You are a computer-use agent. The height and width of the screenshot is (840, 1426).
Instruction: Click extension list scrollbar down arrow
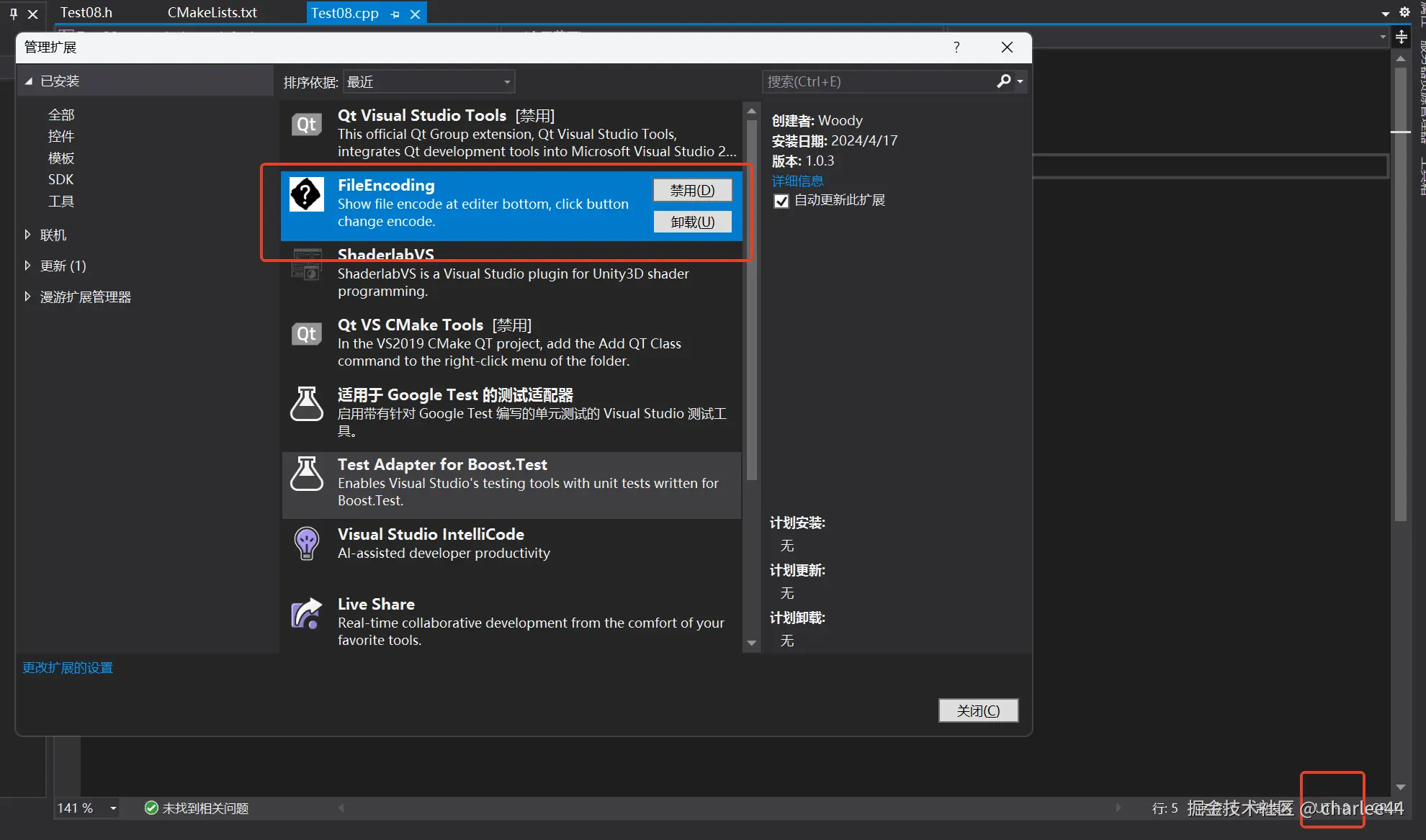pos(751,643)
